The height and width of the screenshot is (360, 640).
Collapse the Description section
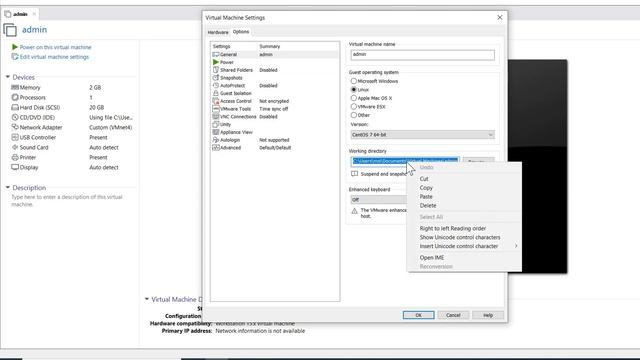[7, 187]
